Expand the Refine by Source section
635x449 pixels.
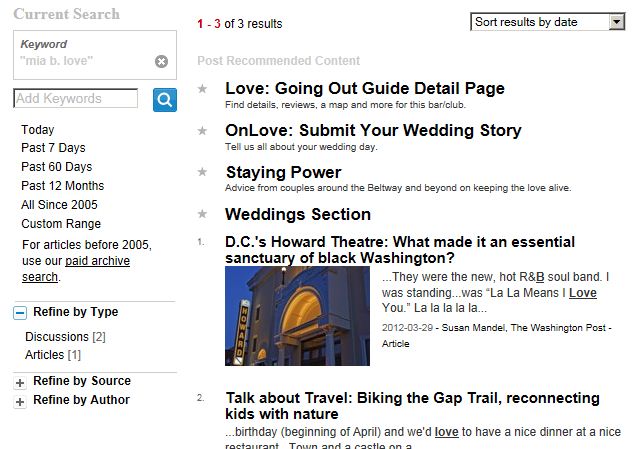(20, 383)
